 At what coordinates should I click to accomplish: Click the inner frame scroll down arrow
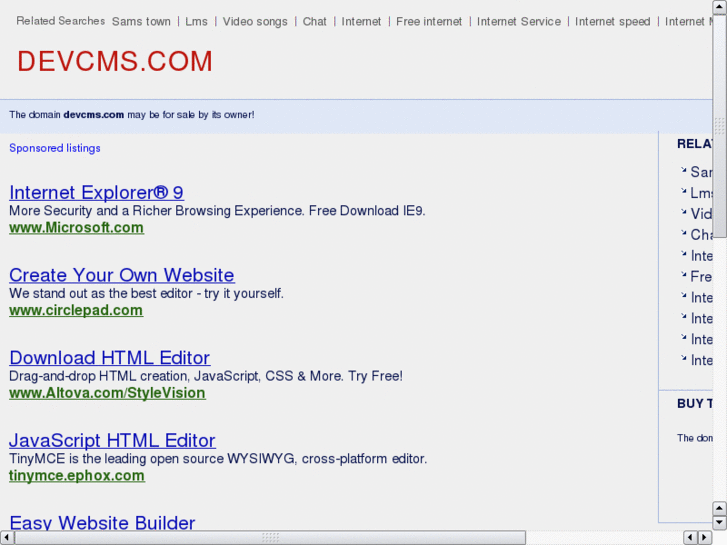719,522
